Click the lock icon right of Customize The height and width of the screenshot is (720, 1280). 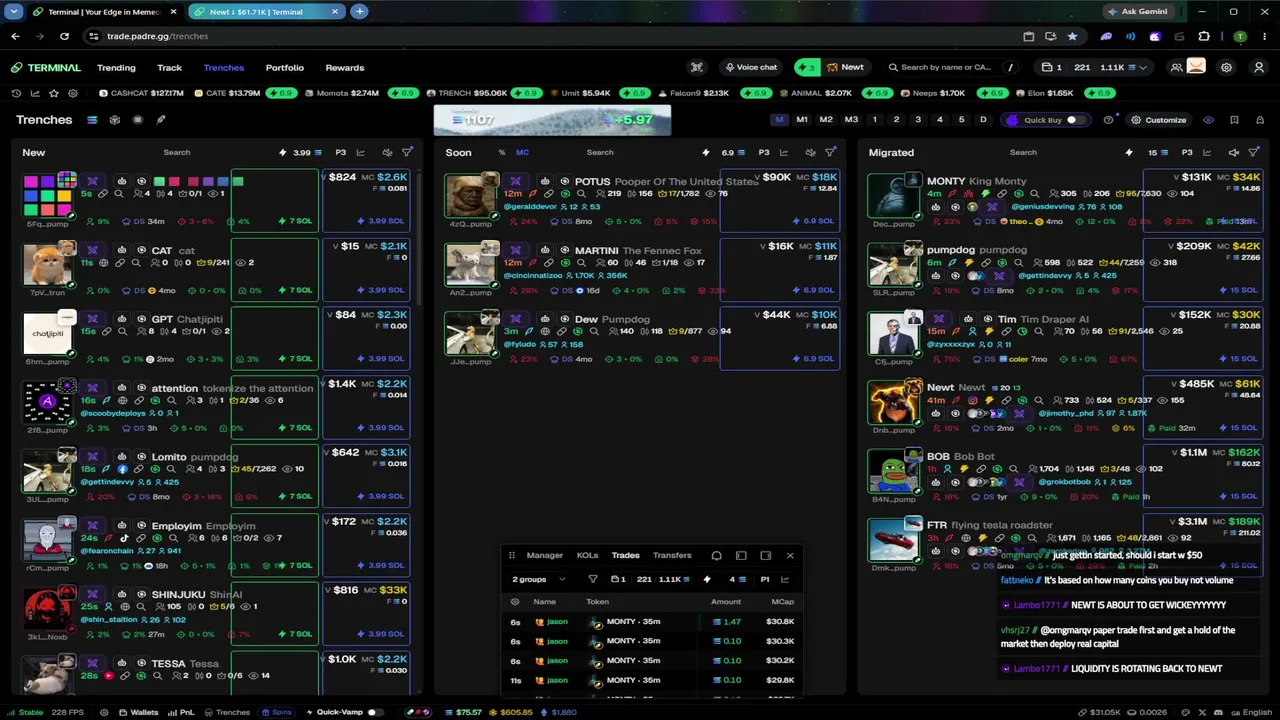pos(1259,120)
